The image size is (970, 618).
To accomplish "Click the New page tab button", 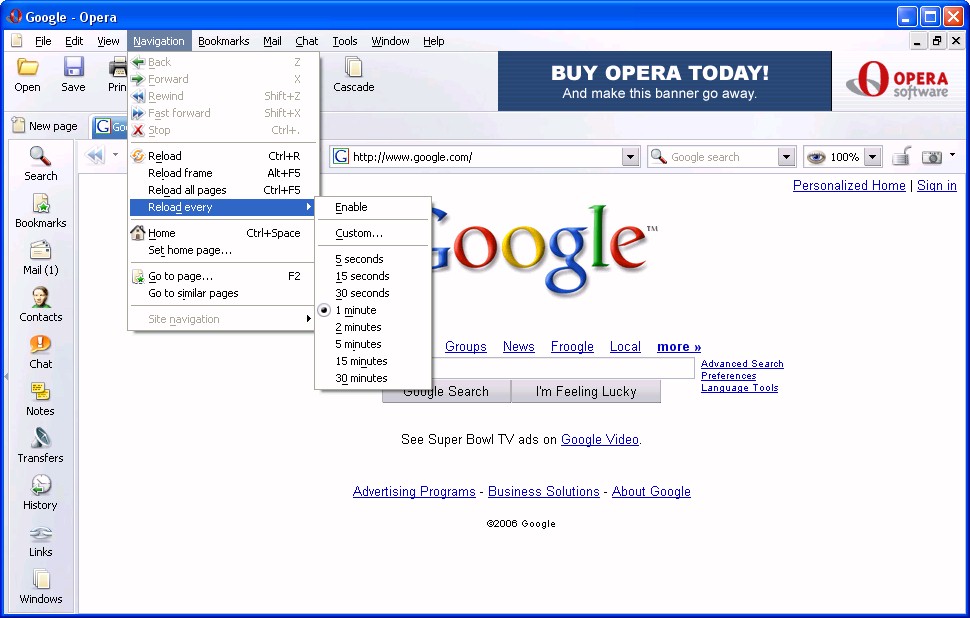I will point(44,126).
